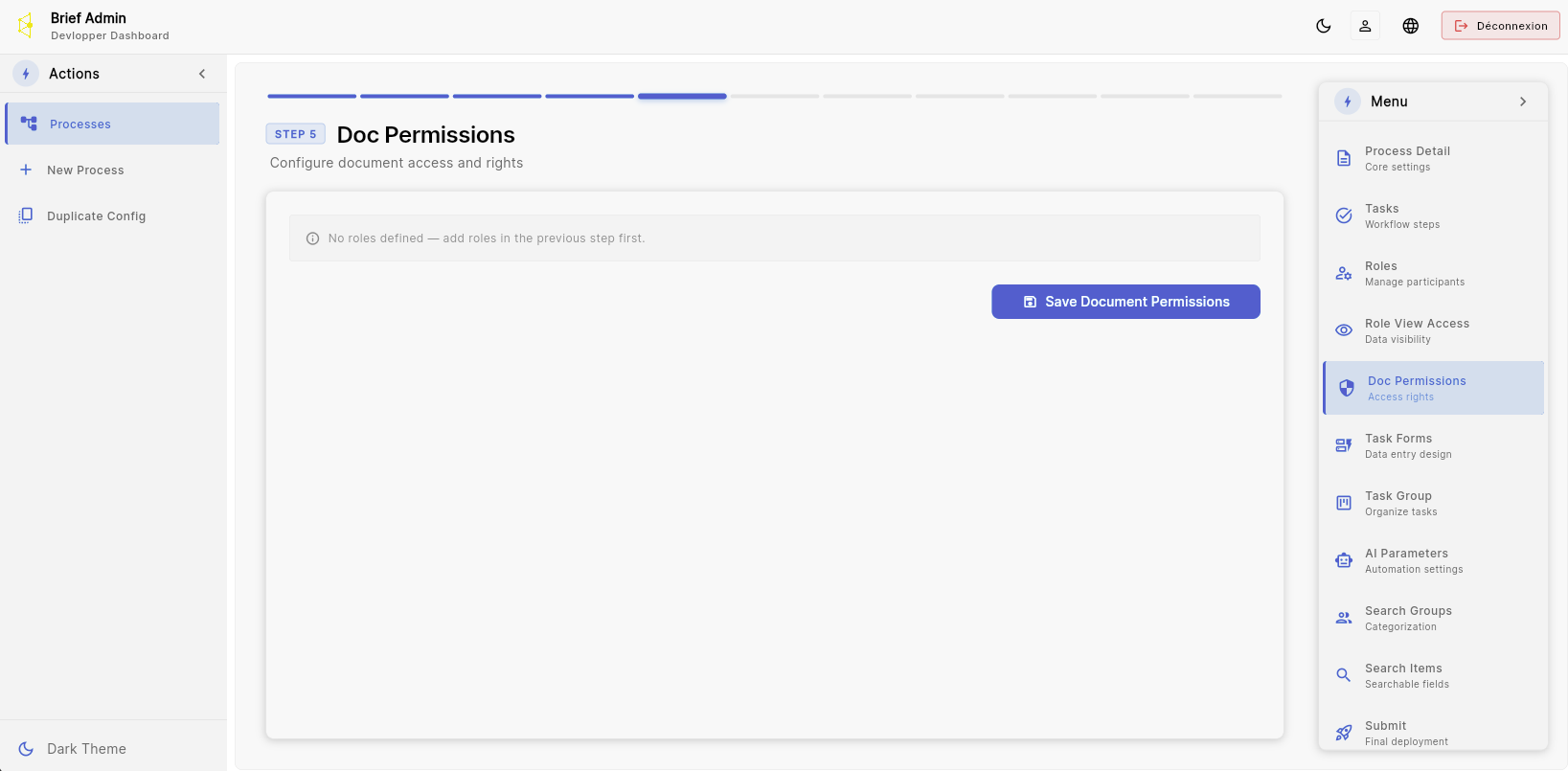
Task: Click the "Devlopper Dashboard" subtitle text
Action: pos(110,35)
